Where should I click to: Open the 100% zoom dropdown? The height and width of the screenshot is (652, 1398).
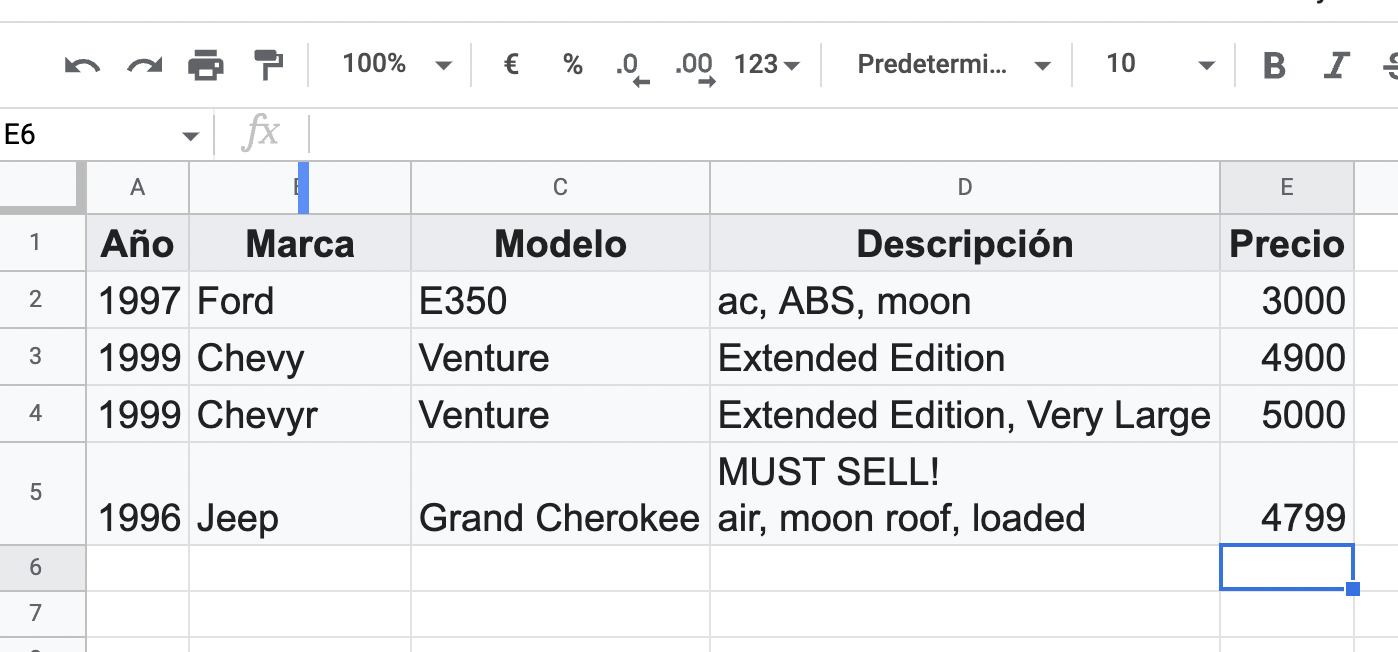tap(396, 65)
